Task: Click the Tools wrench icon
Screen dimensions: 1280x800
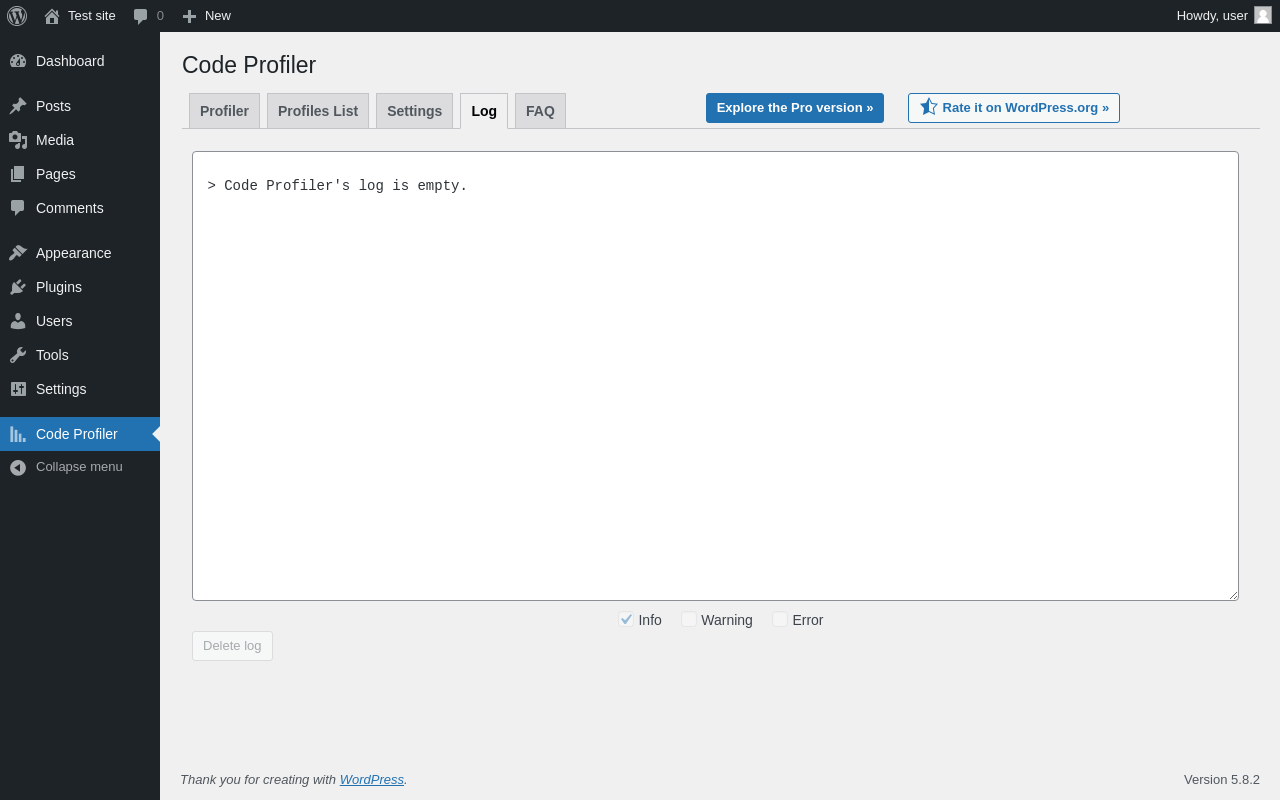Action: pyautogui.click(x=18, y=355)
